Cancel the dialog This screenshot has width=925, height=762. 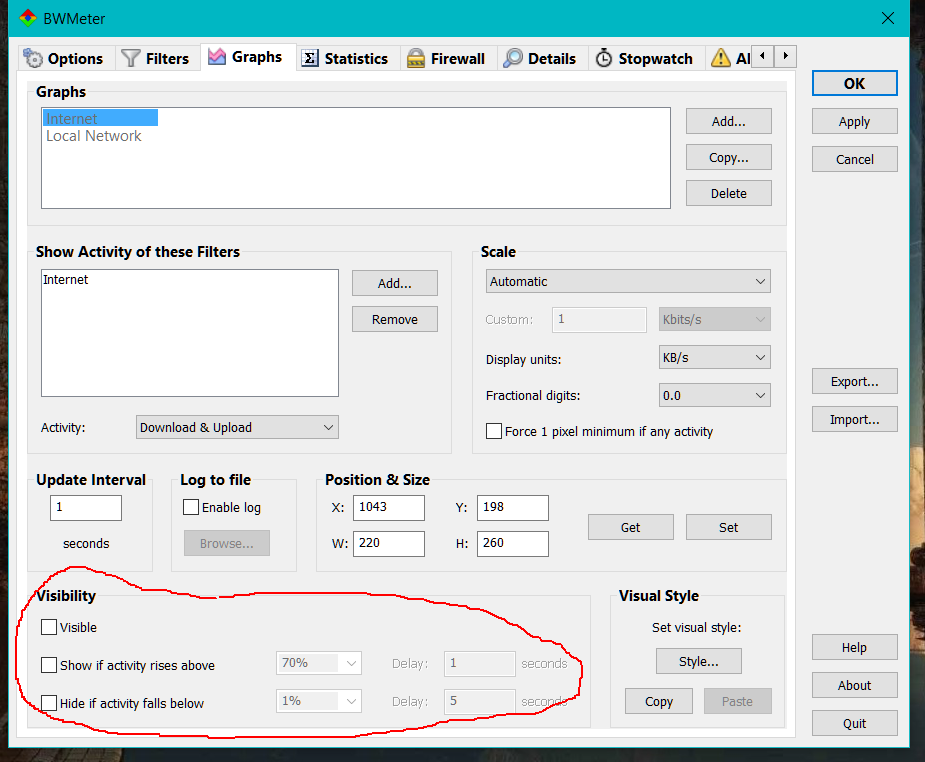854,159
